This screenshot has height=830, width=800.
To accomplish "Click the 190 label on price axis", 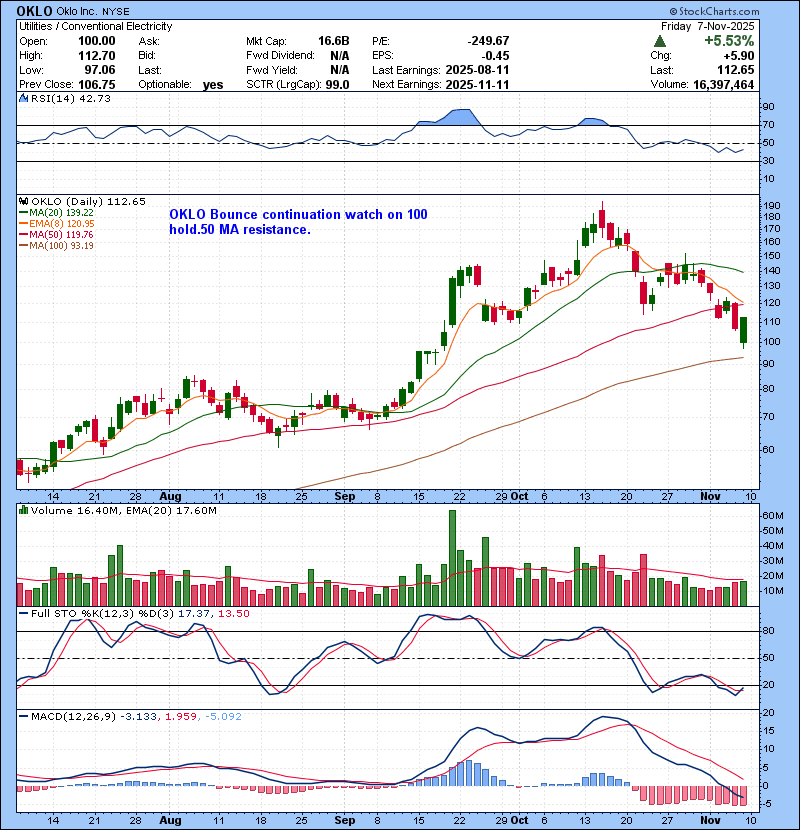I will coord(772,206).
